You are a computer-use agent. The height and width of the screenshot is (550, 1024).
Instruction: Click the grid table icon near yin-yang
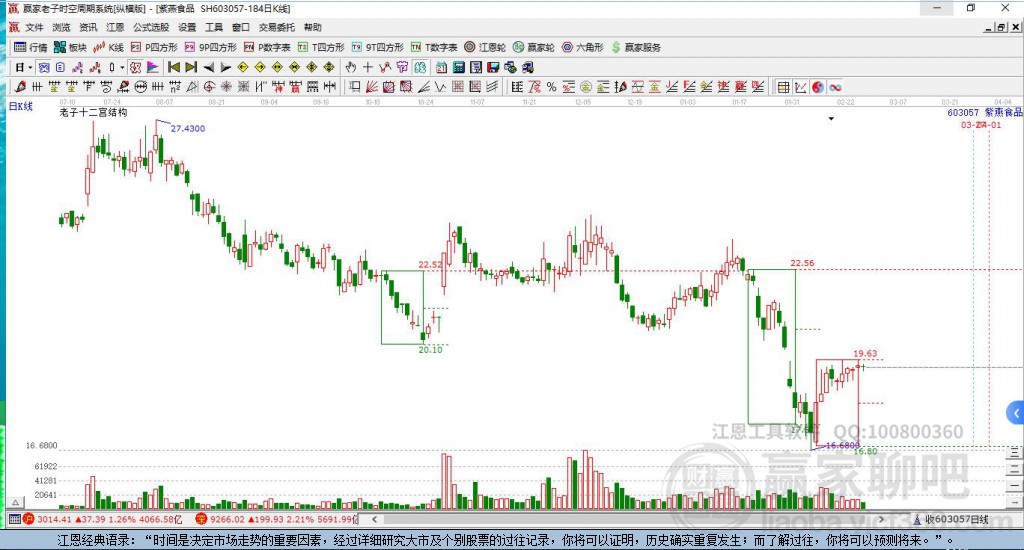(x=784, y=87)
